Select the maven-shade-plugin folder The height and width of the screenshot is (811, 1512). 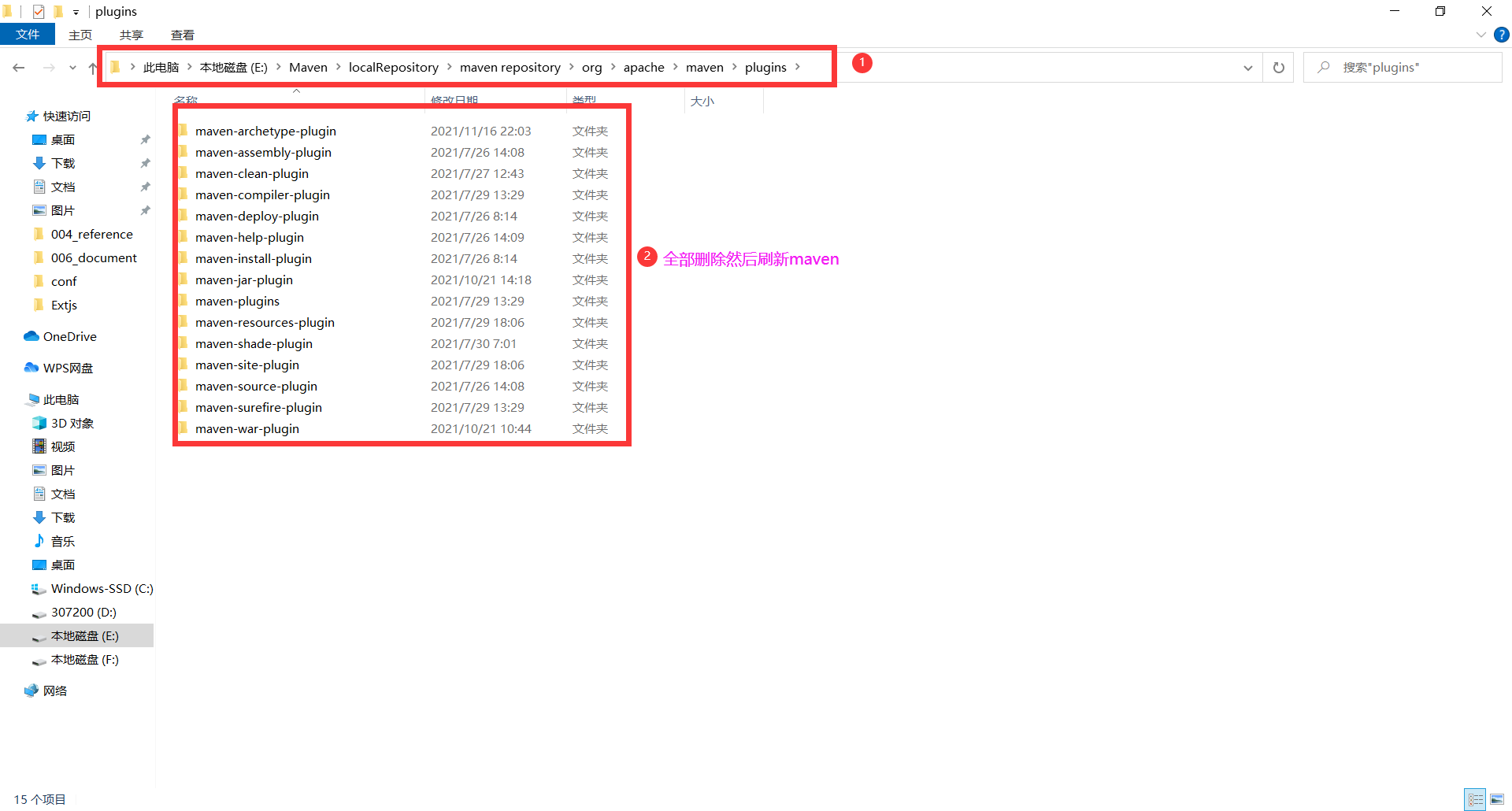[254, 343]
